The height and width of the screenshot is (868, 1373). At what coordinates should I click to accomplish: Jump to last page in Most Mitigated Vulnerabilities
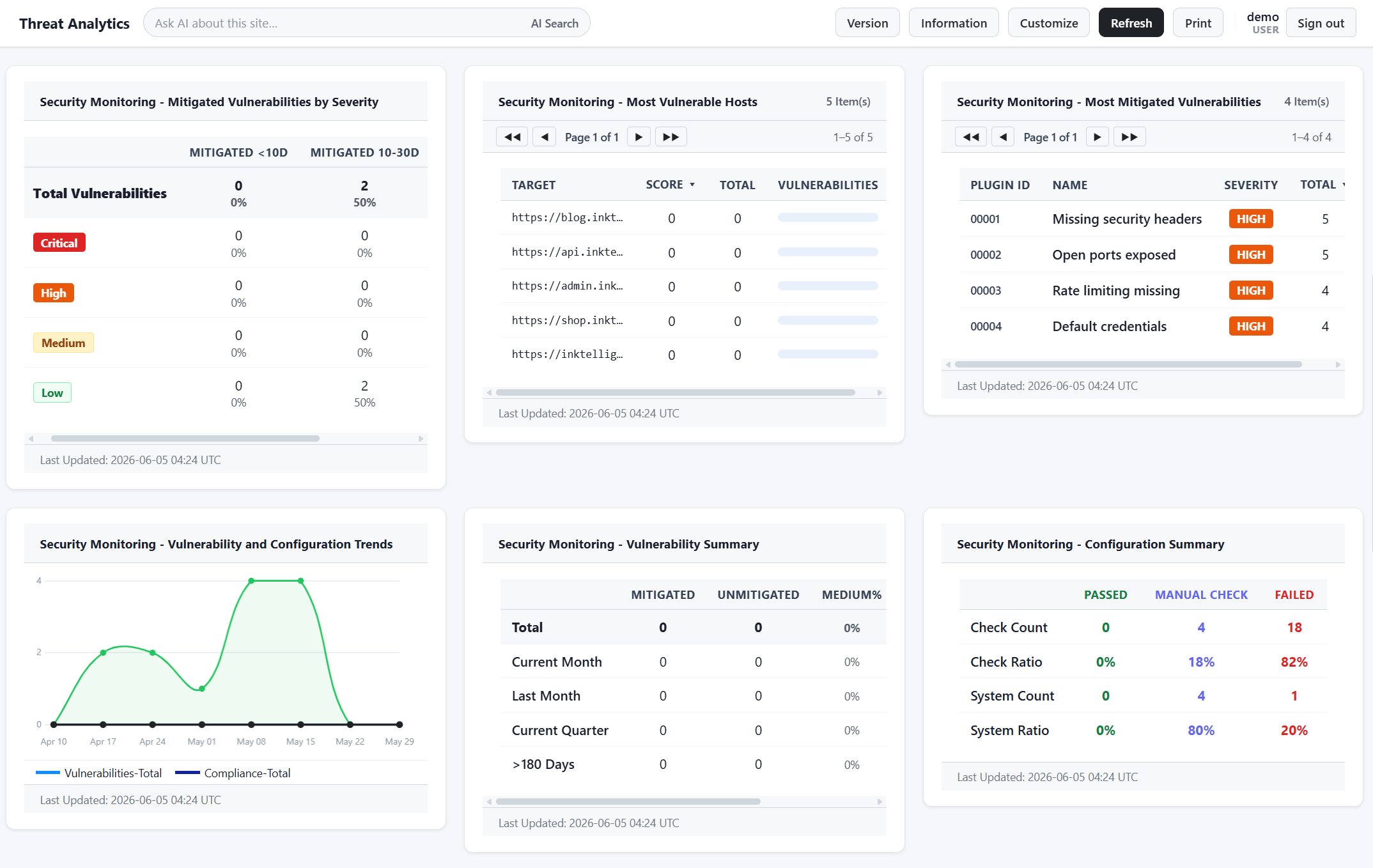click(1129, 137)
